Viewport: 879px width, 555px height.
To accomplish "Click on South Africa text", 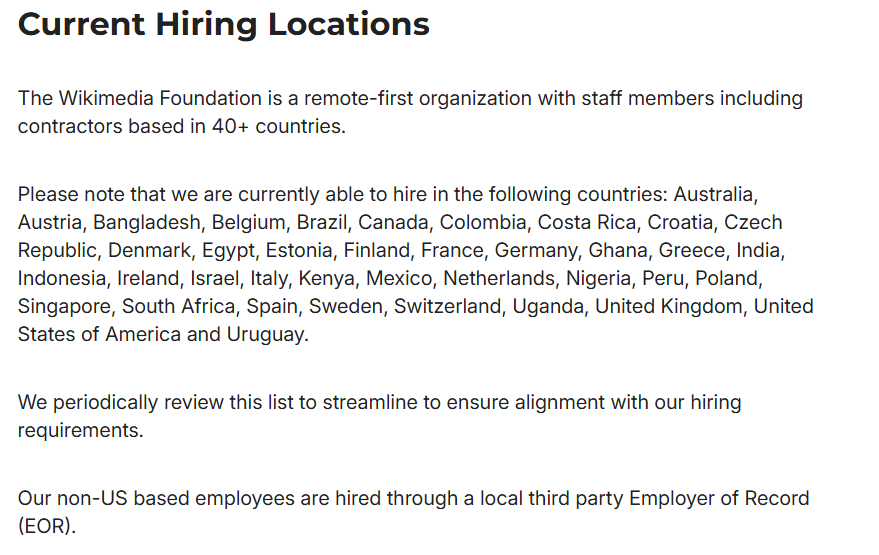I will click(x=178, y=306).
